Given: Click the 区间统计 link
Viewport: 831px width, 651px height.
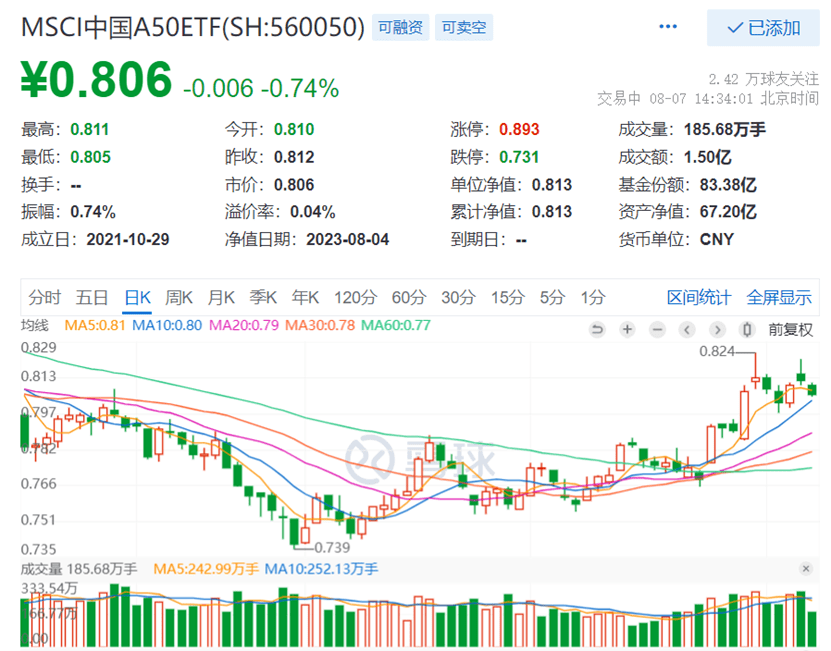Looking at the screenshot, I should point(699,297).
